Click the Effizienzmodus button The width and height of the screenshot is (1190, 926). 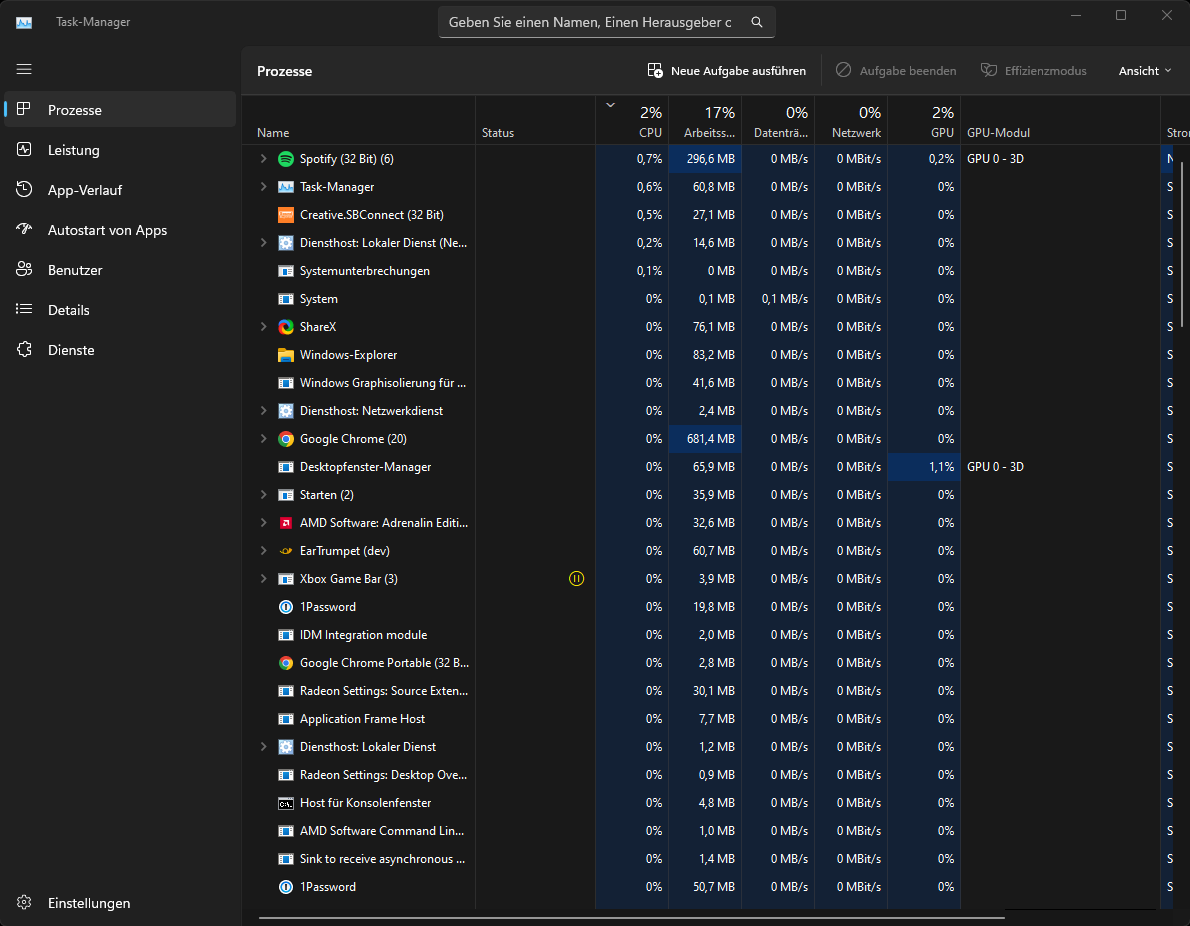pyautogui.click(x=1033, y=71)
